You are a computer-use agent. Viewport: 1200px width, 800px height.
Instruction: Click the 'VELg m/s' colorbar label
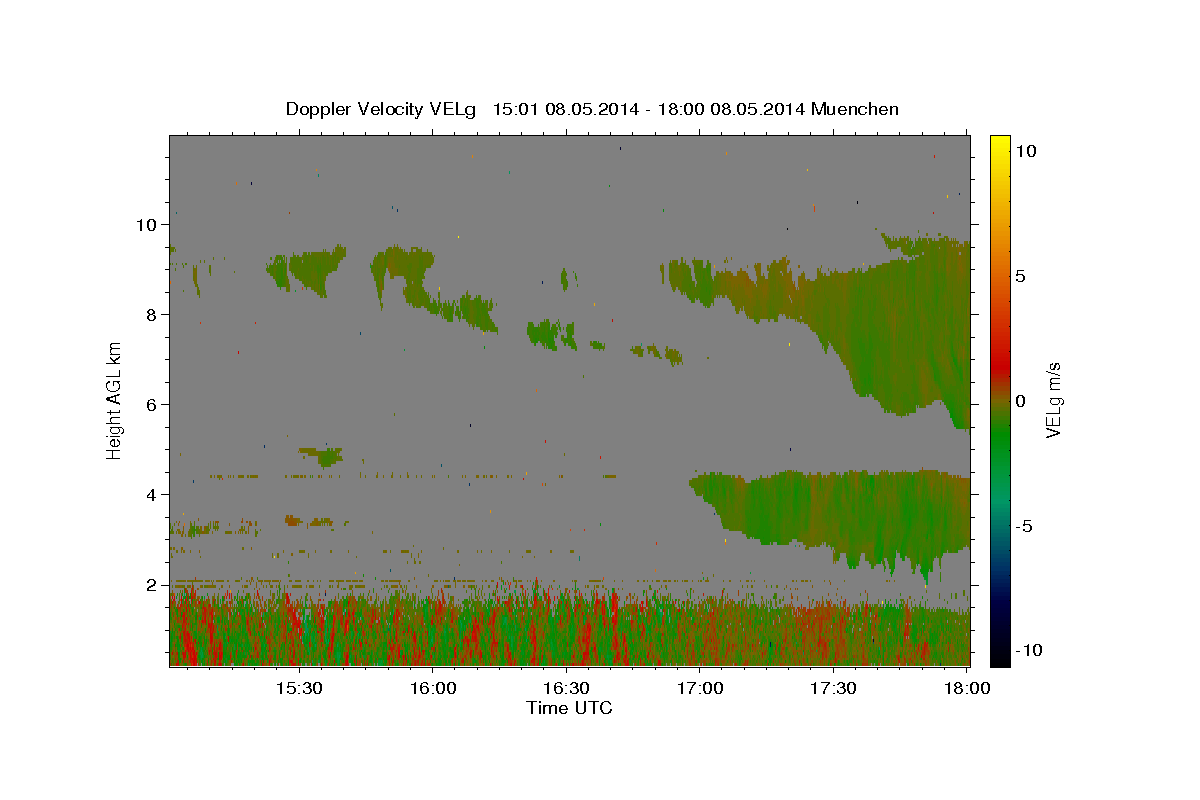point(1053,400)
